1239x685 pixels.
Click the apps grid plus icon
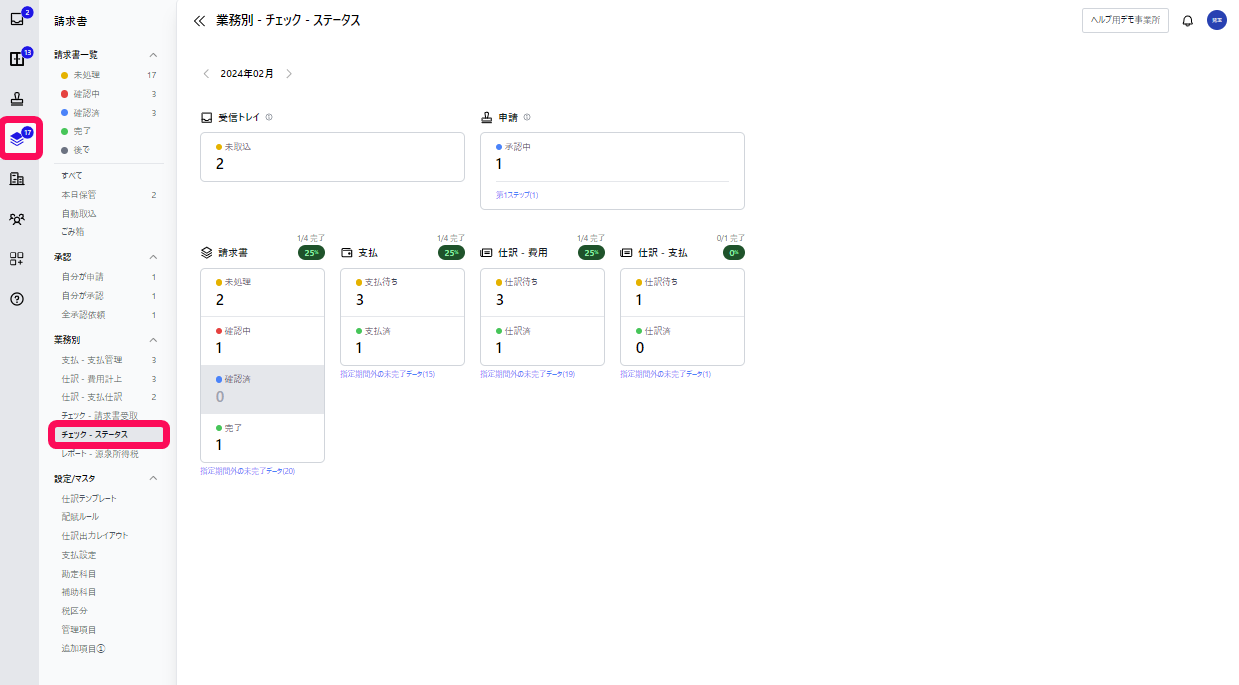point(17,259)
